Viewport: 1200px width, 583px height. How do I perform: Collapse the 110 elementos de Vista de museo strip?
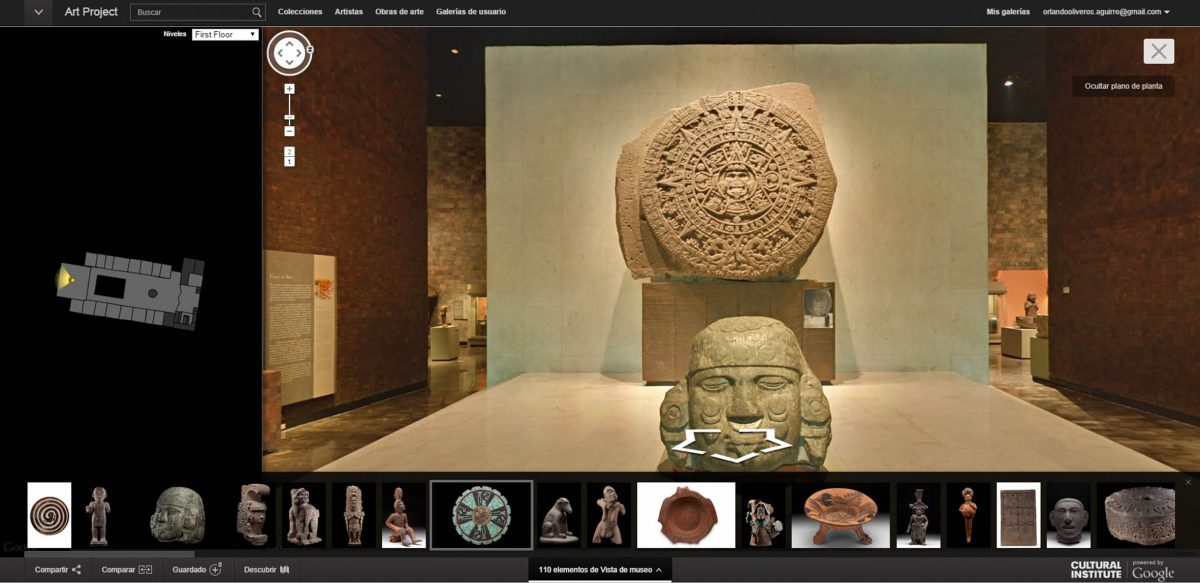tap(600, 570)
